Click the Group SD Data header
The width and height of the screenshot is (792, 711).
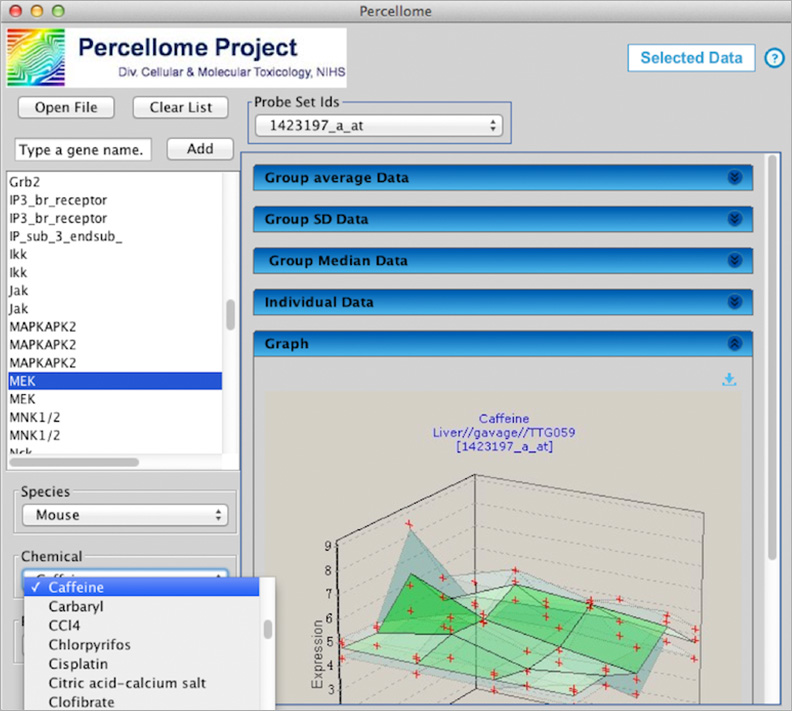[x=503, y=219]
